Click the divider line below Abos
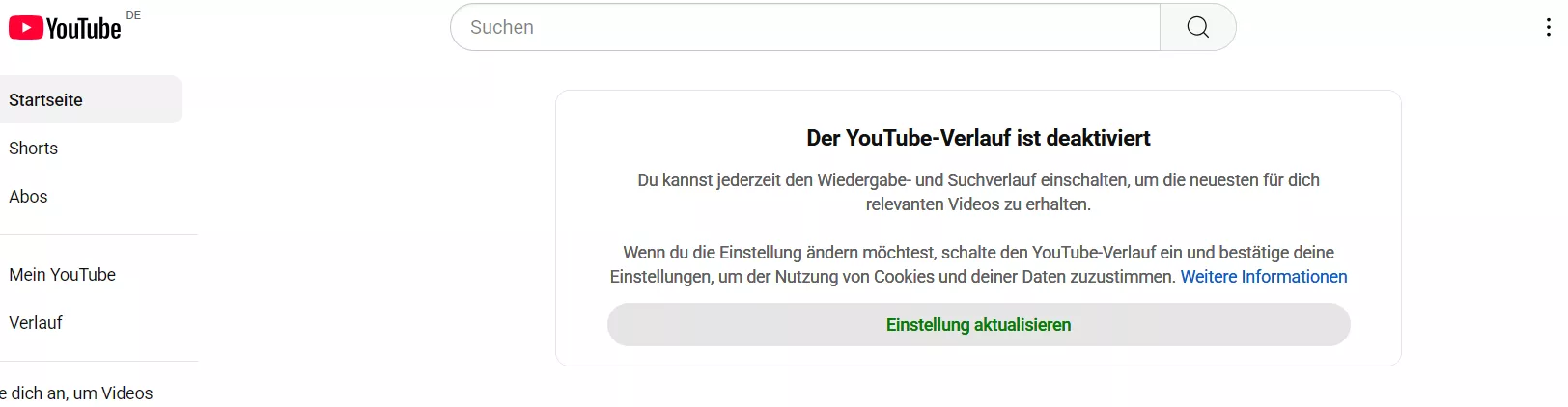Image resolution: width=1568 pixels, height=407 pixels. click(98, 235)
